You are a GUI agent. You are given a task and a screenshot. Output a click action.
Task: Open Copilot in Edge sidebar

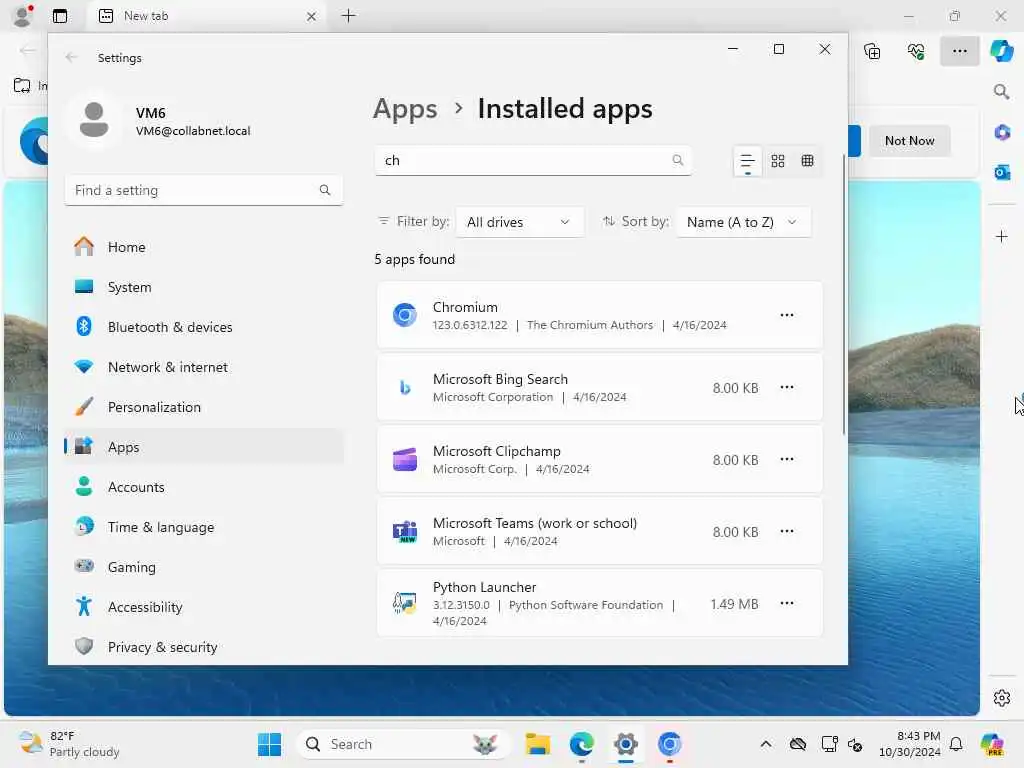(x=1001, y=50)
